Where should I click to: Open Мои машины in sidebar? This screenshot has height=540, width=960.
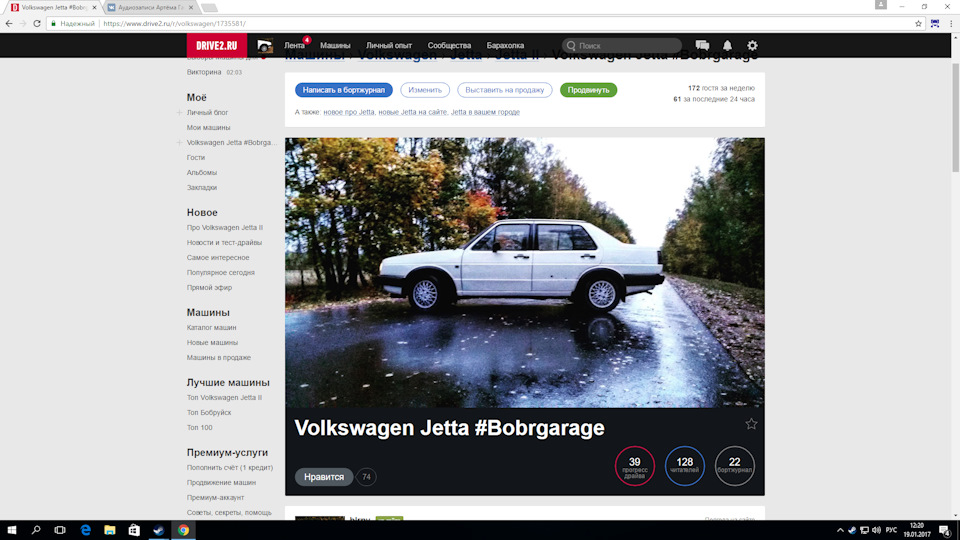[209, 127]
